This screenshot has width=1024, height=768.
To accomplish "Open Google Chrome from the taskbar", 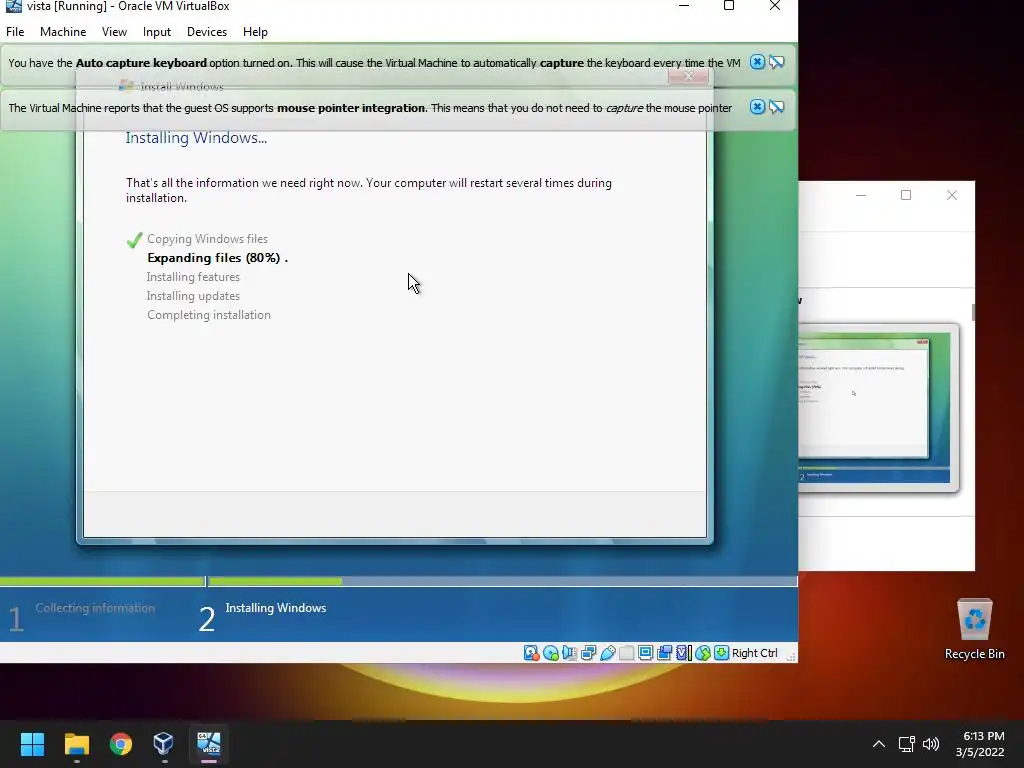I will [x=121, y=744].
